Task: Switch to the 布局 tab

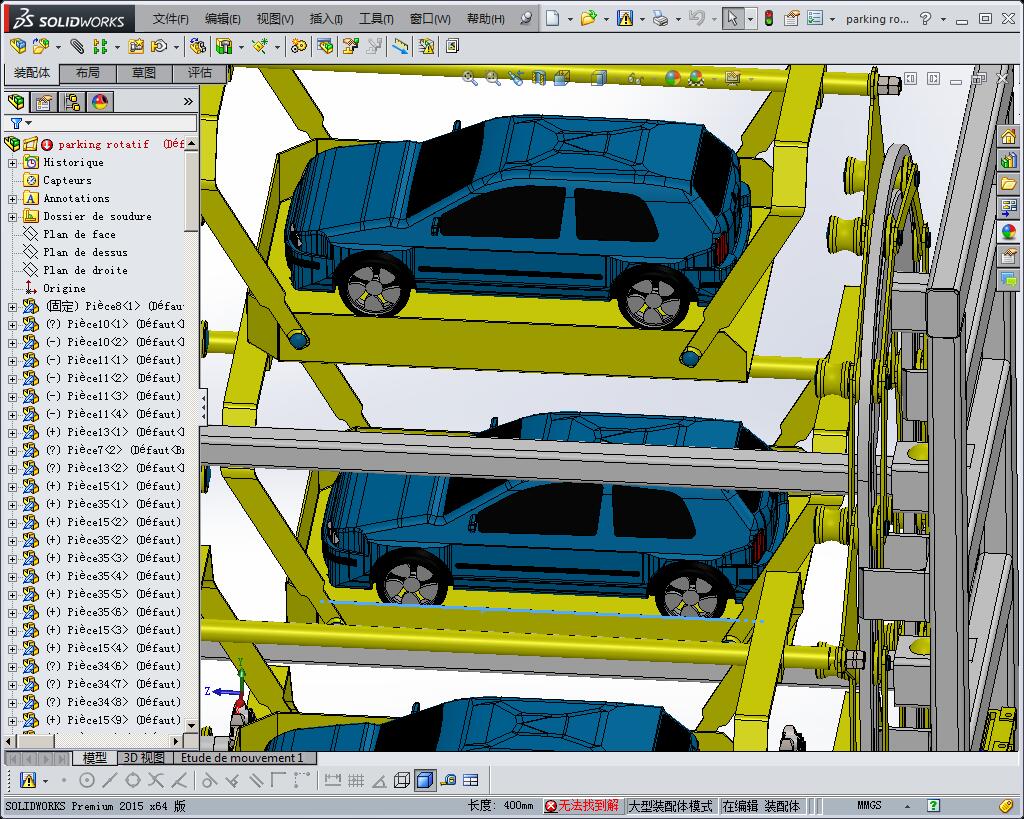Action: 88,73
